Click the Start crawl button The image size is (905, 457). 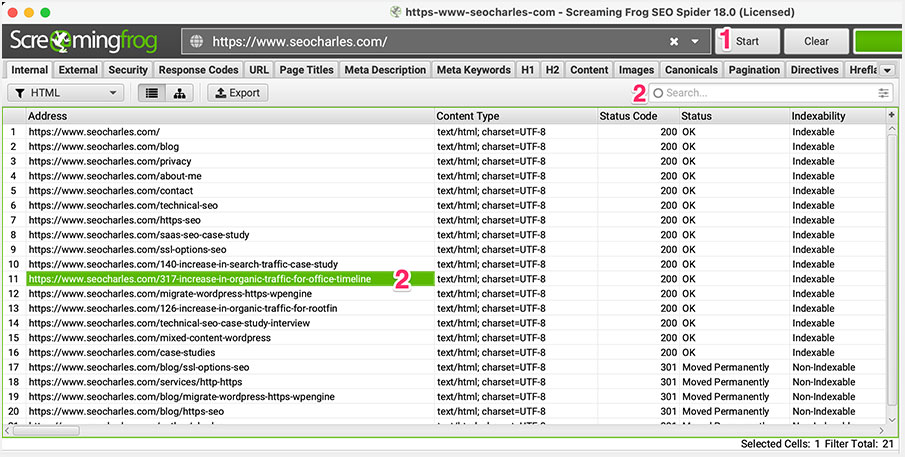pyautogui.click(x=747, y=42)
